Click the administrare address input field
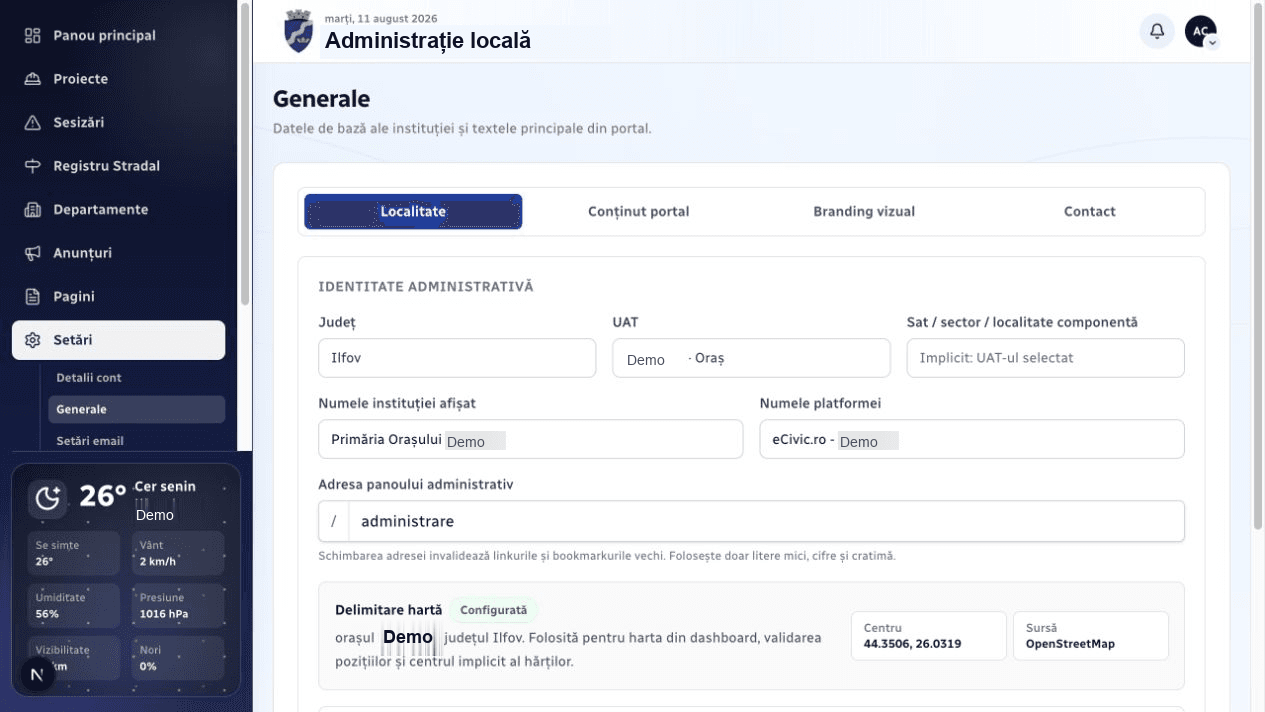1265x712 pixels. pos(766,521)
